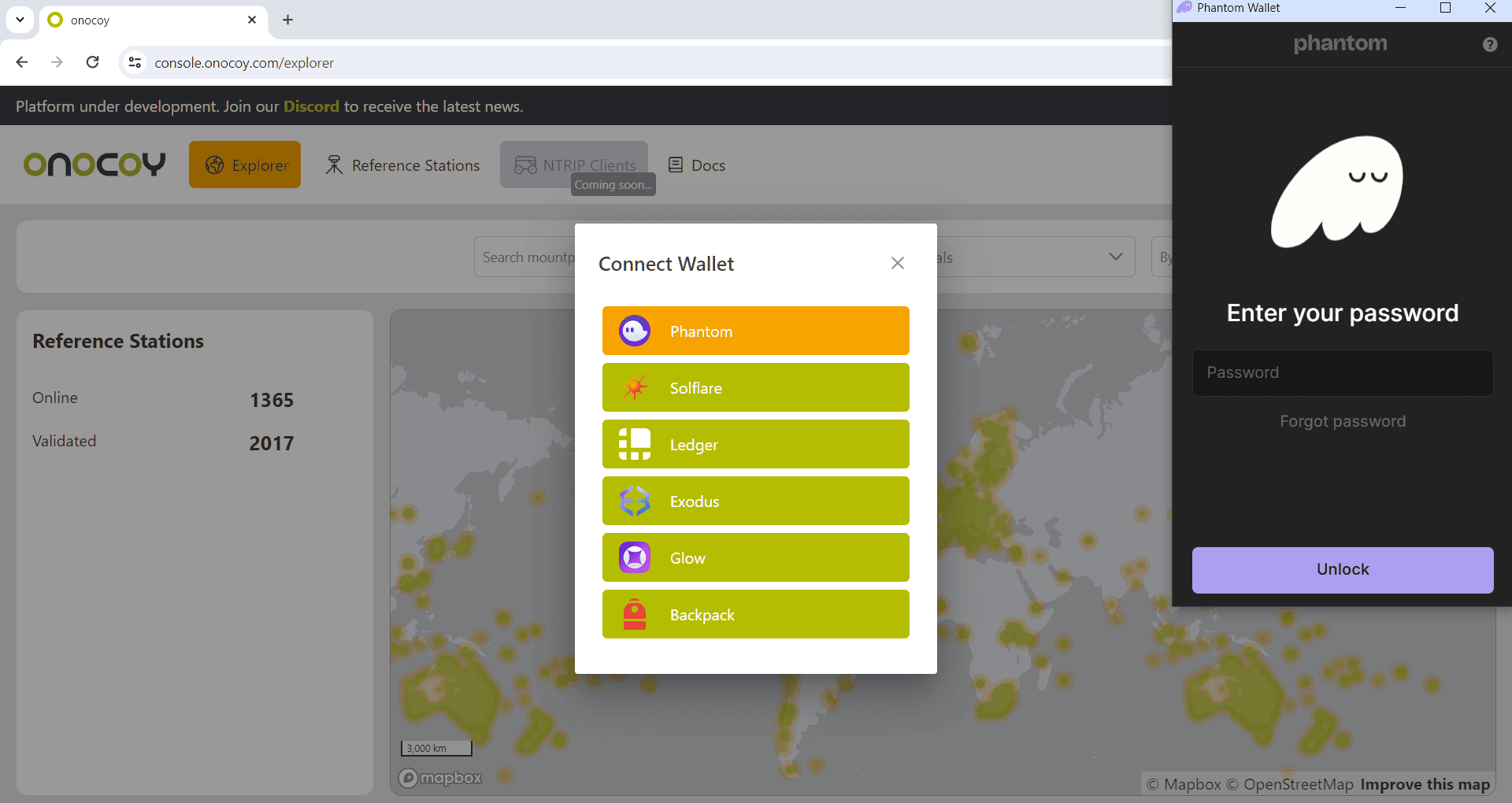
Task: Click the Docs document icon
Action: pyautogui.click(x=676, y=165)
